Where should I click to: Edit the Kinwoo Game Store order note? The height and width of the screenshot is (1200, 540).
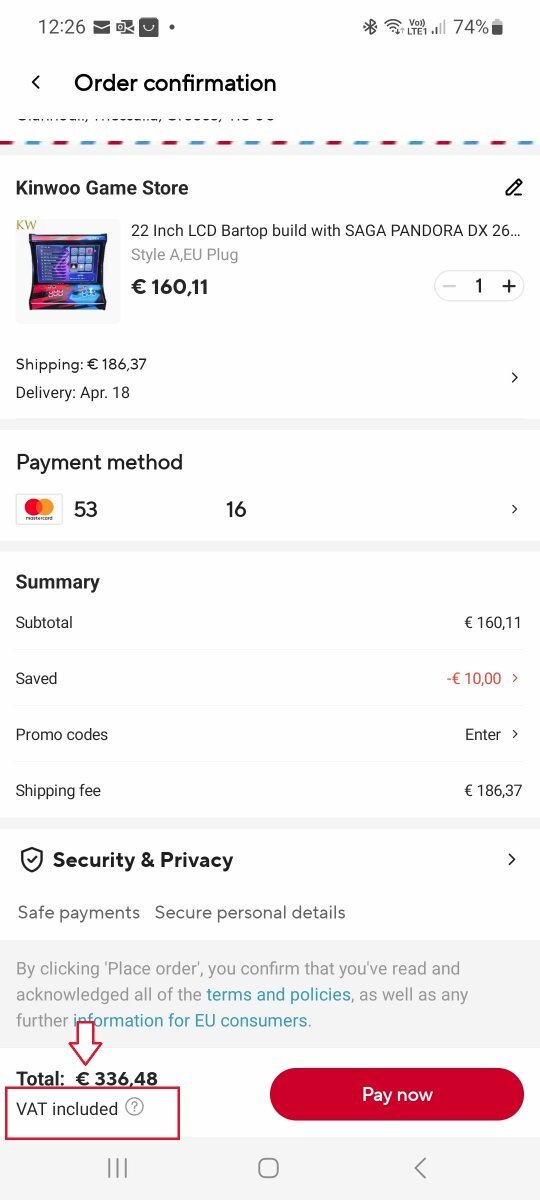(514, 187)
